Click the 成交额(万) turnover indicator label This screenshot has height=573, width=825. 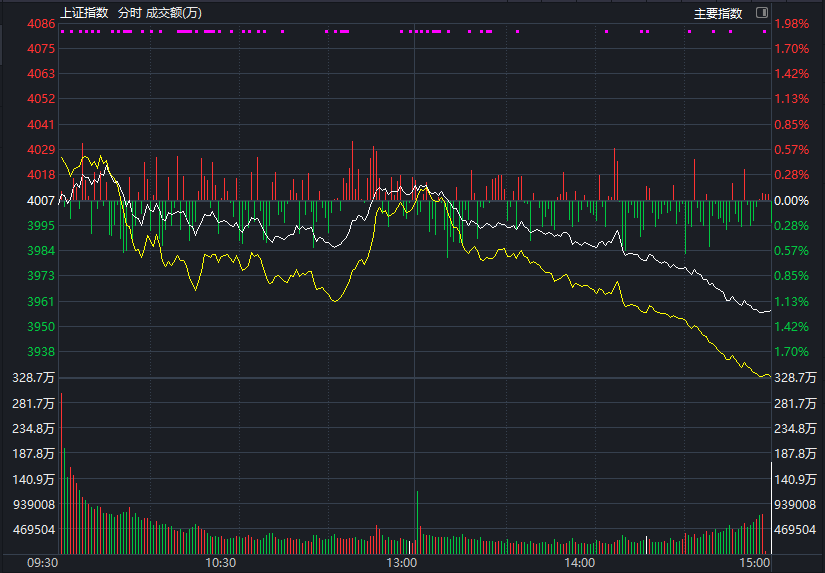(173, 13)
